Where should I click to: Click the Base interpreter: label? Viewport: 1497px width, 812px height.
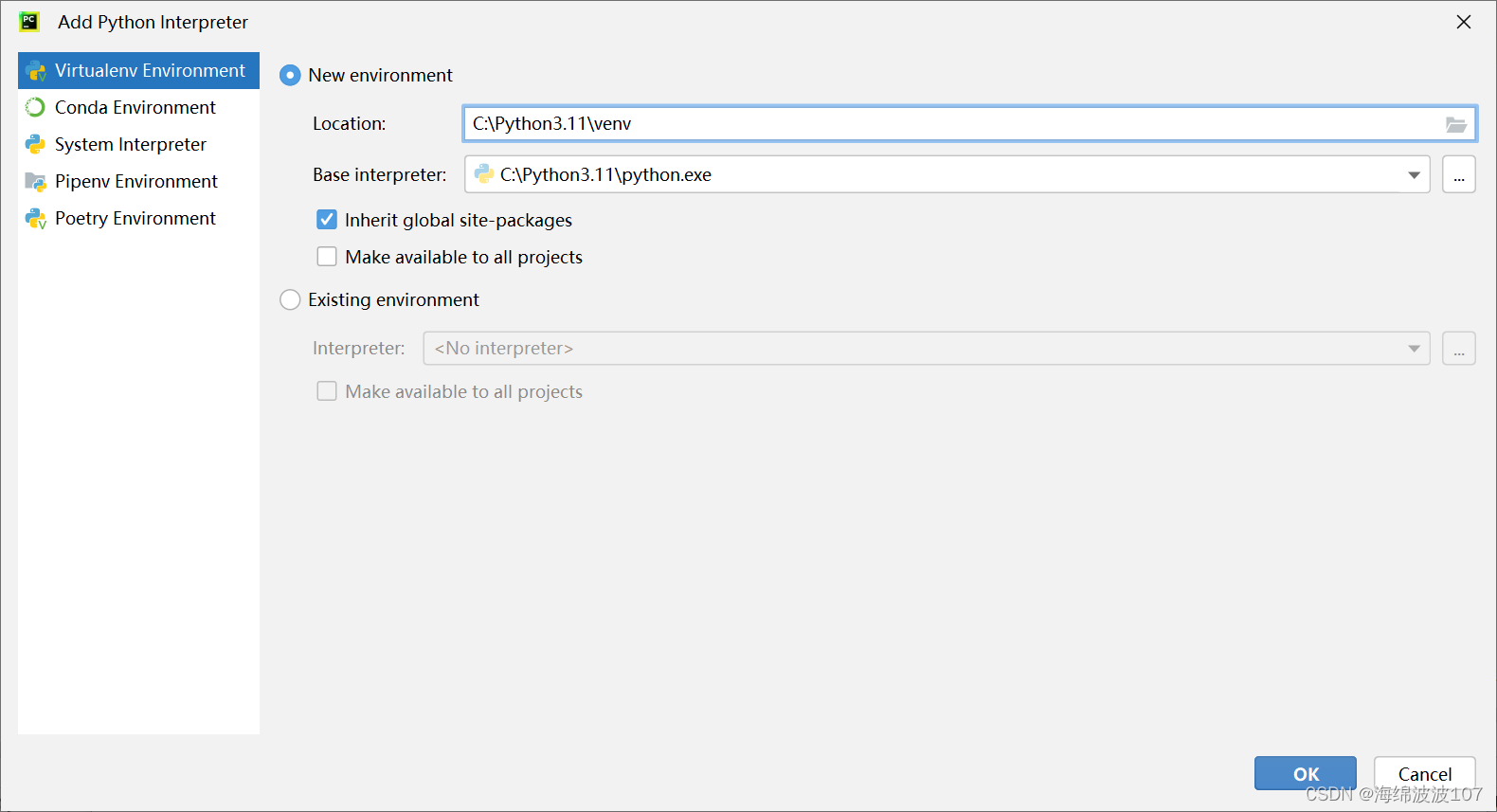tap(380, 174)
